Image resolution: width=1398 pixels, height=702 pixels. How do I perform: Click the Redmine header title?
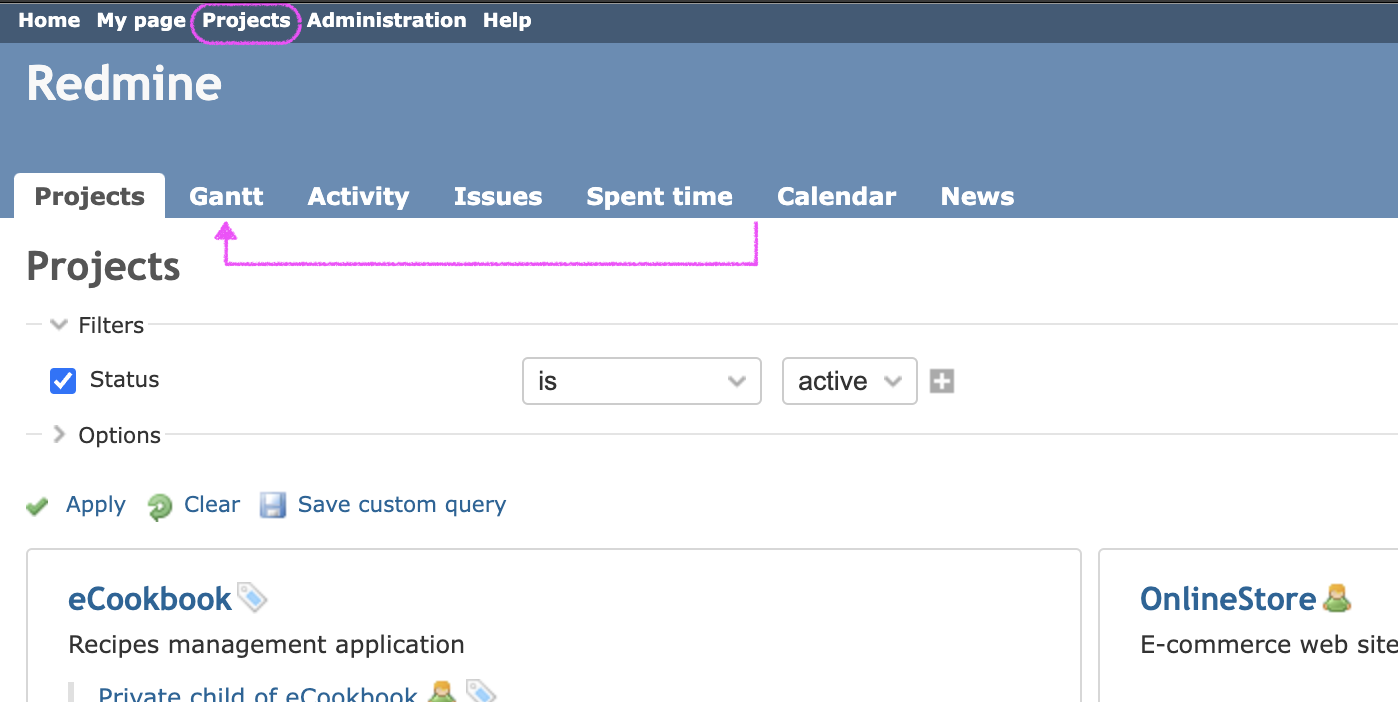pyautogui.click(x=124, y=84)
